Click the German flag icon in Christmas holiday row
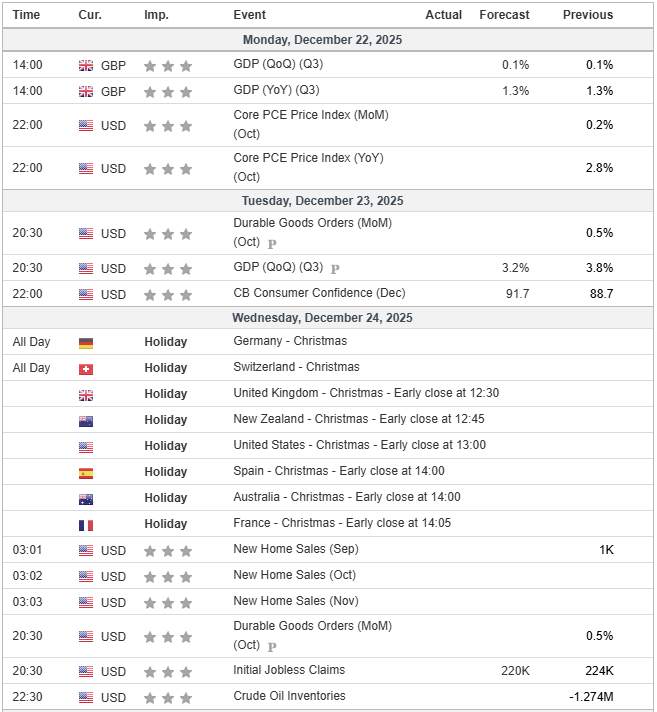Viewport: 657px width, 712px height. point(86,342)
